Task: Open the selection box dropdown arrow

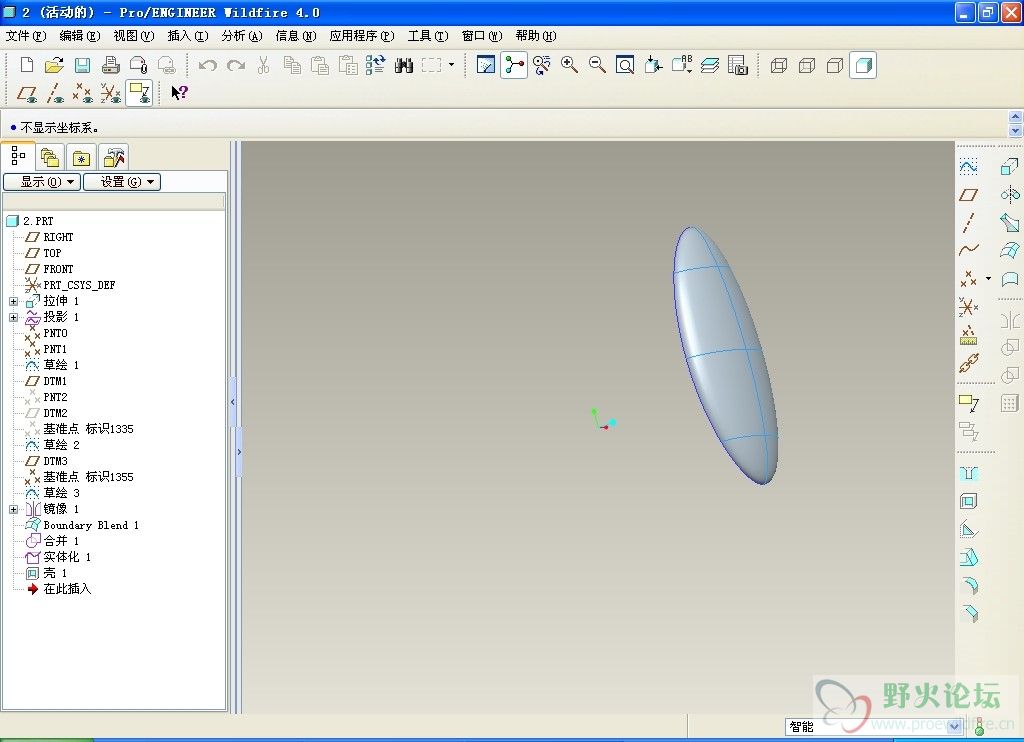Action: coord(451,65)
